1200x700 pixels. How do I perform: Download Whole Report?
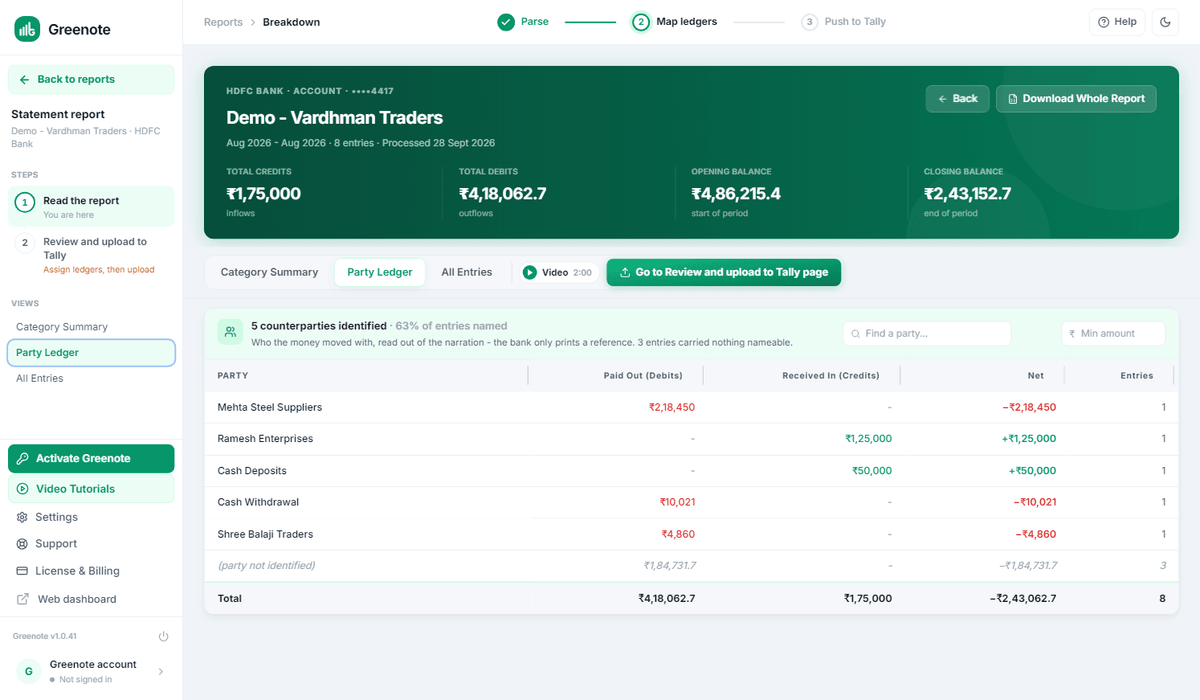(1076, 99)
